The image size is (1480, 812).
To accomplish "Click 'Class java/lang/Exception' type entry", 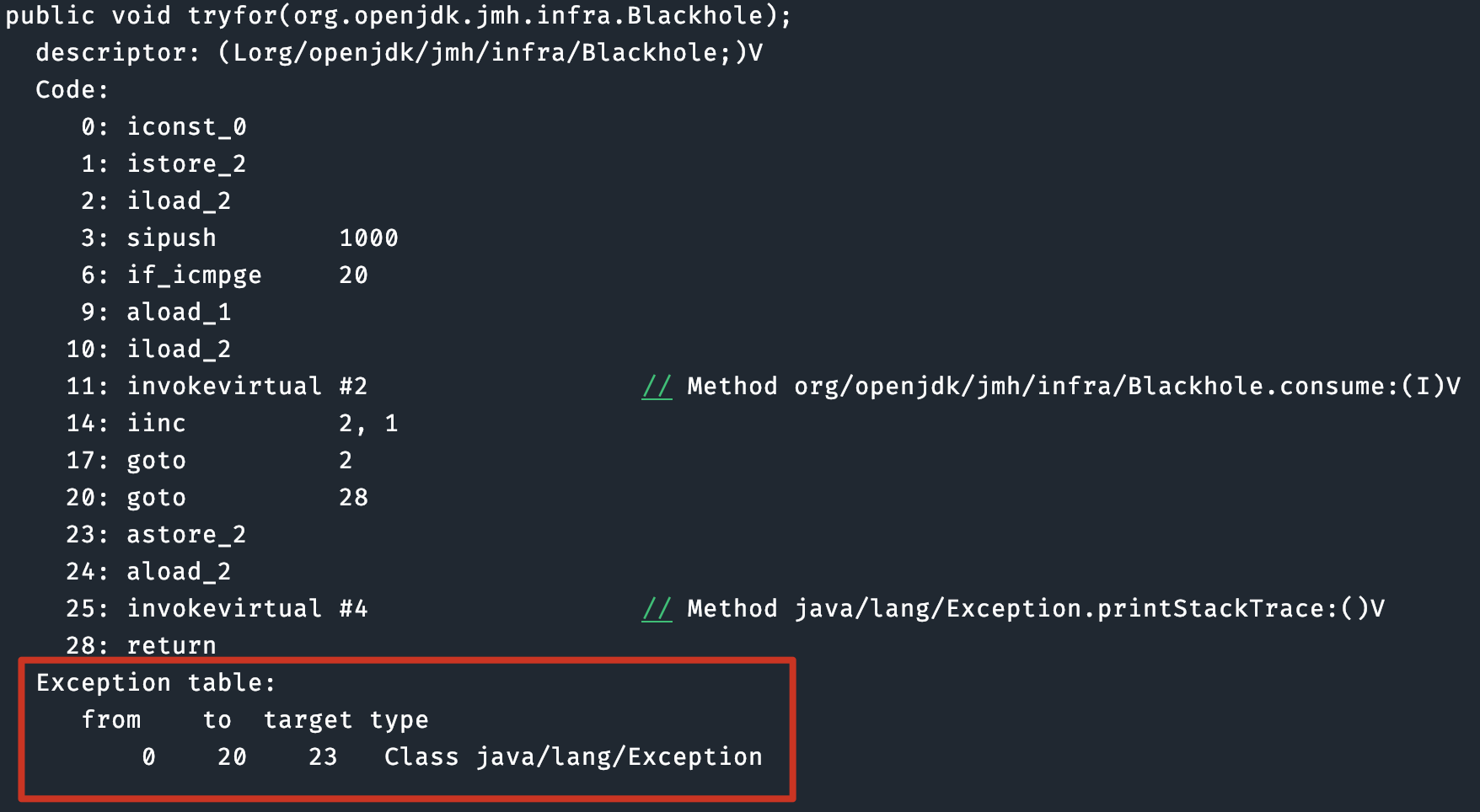I will [573, 757].
